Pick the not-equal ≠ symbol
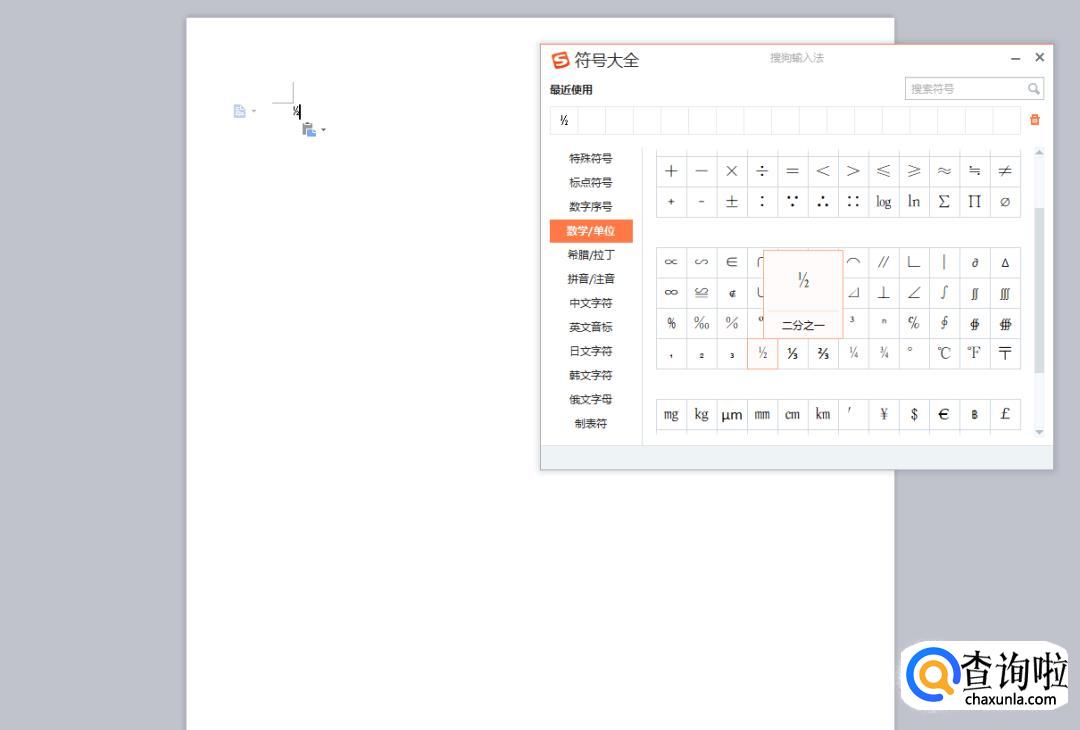The image size is (1080, 730). click(x=1005, y=171)
